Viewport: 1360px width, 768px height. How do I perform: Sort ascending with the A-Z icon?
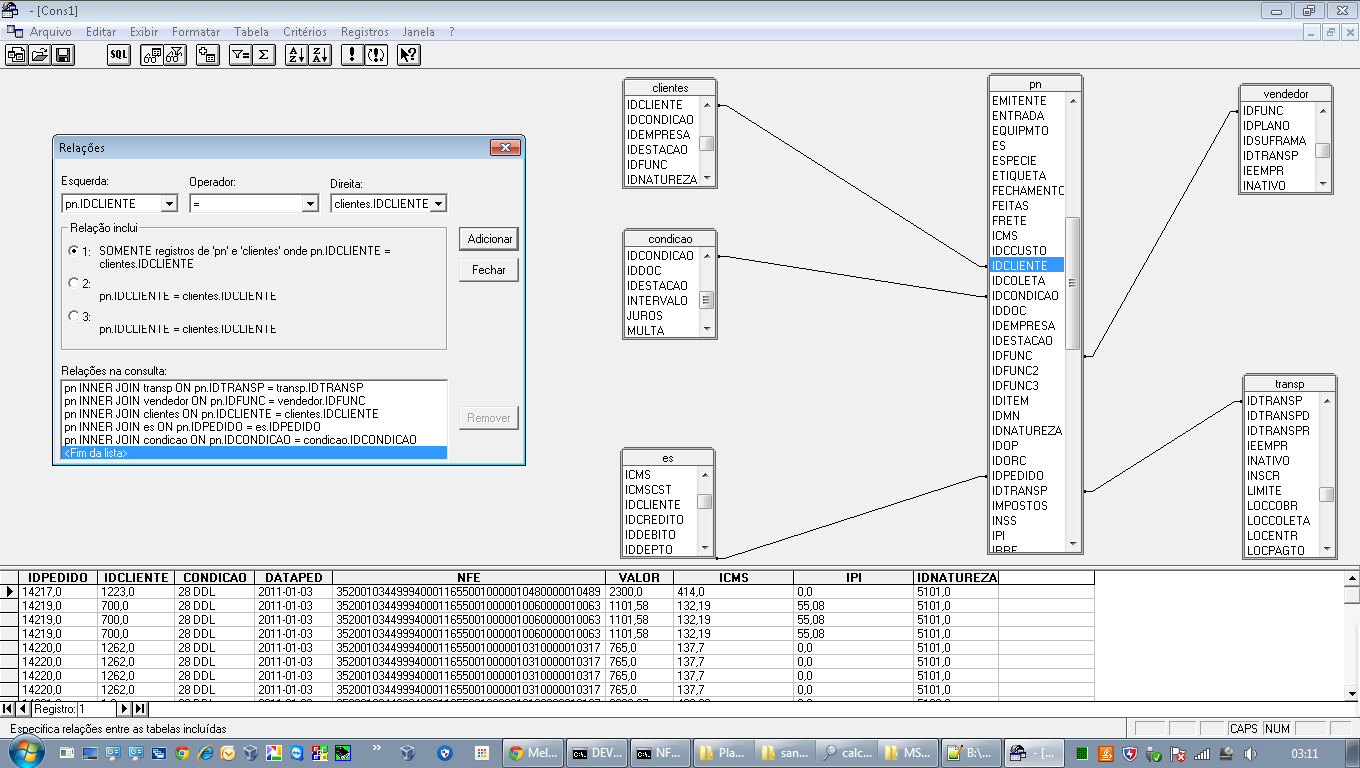point(295,55)
